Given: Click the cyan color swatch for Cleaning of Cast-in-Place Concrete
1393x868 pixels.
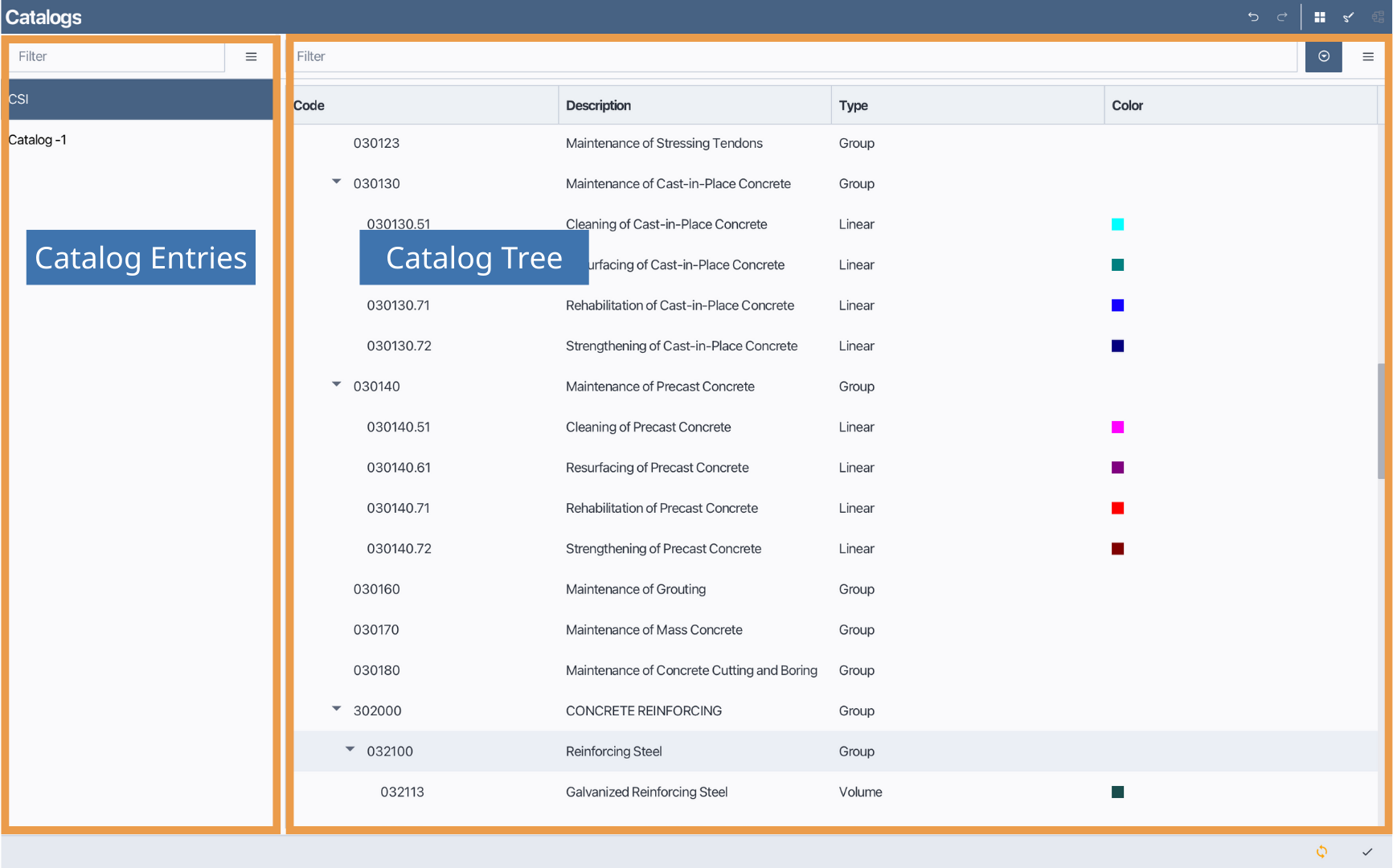Looking at the screenshot, I should click(1117, 224).
